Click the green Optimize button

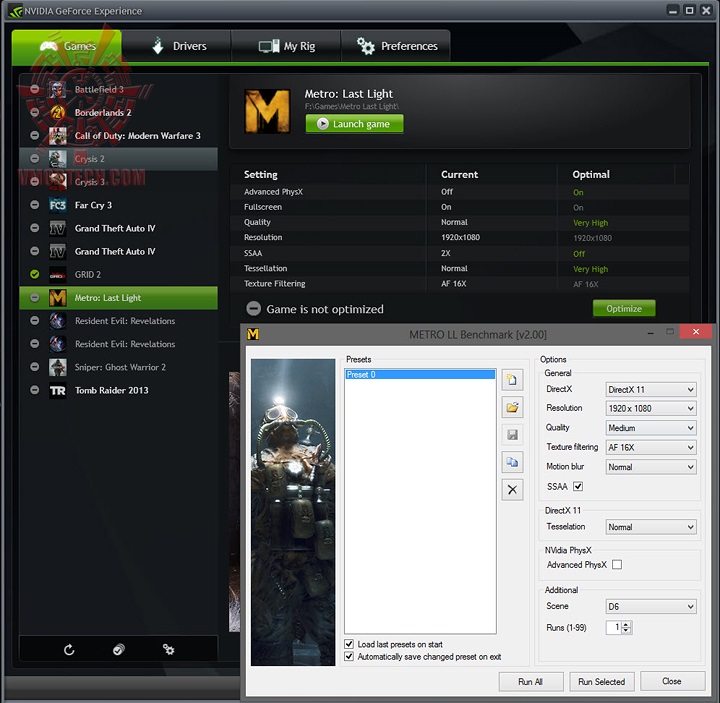point(624,309)
